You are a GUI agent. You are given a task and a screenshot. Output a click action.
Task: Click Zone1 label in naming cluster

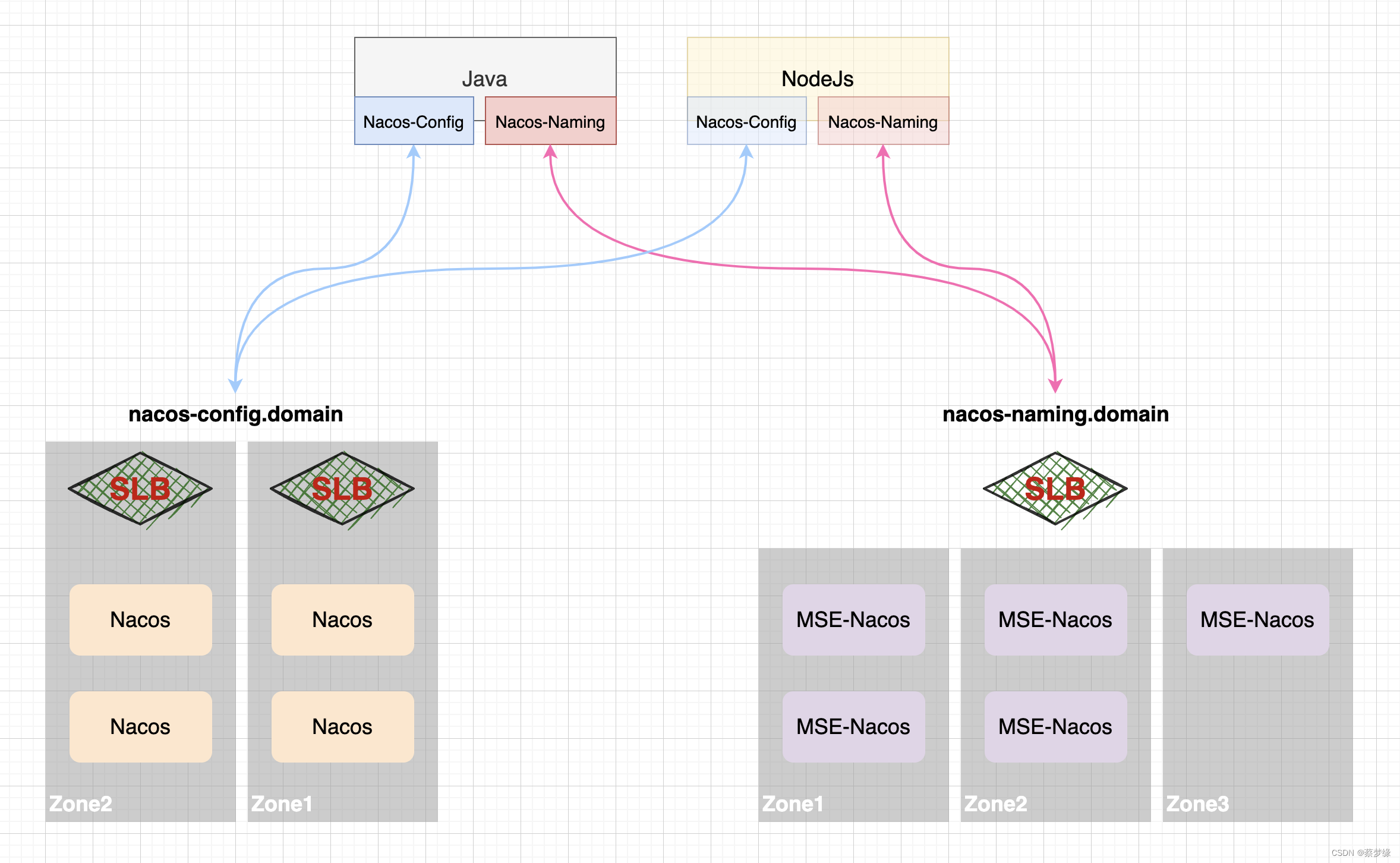[793, 804]
